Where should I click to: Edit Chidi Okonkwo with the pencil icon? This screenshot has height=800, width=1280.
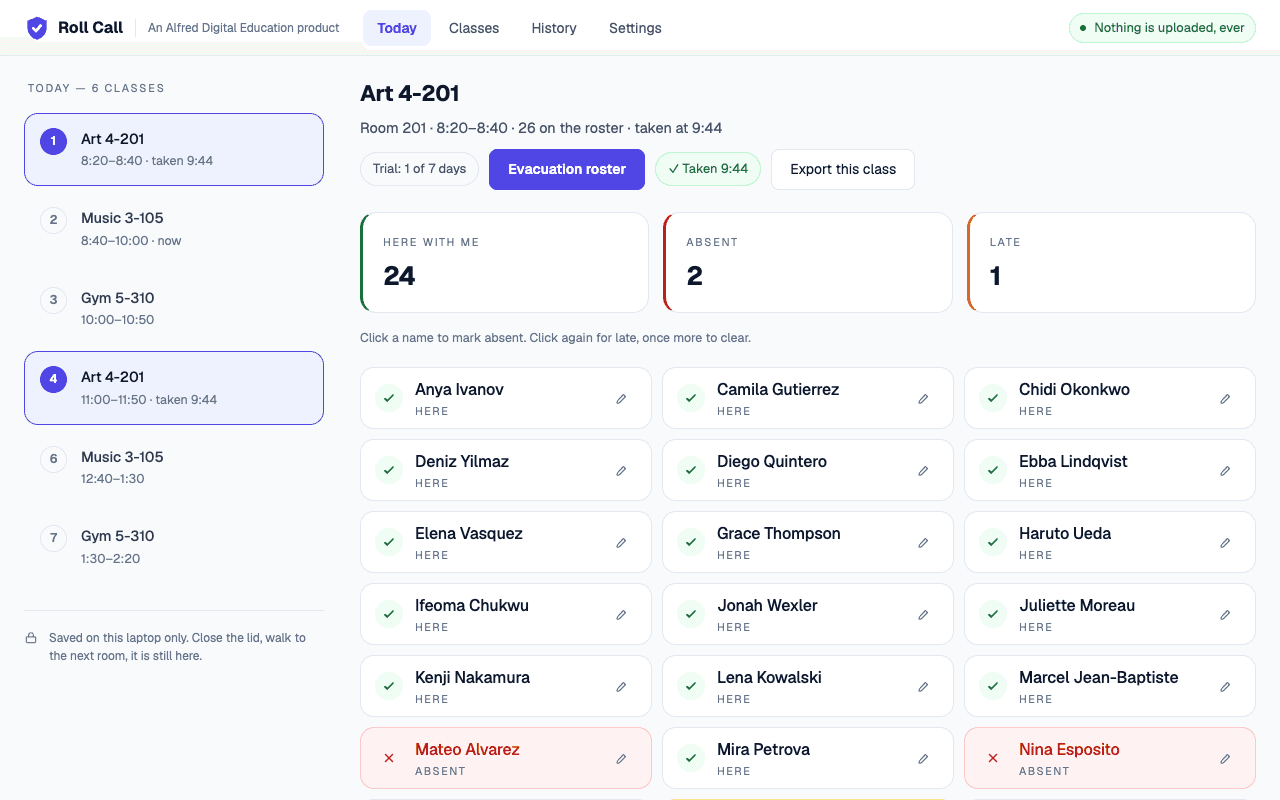pos(1225,399)
